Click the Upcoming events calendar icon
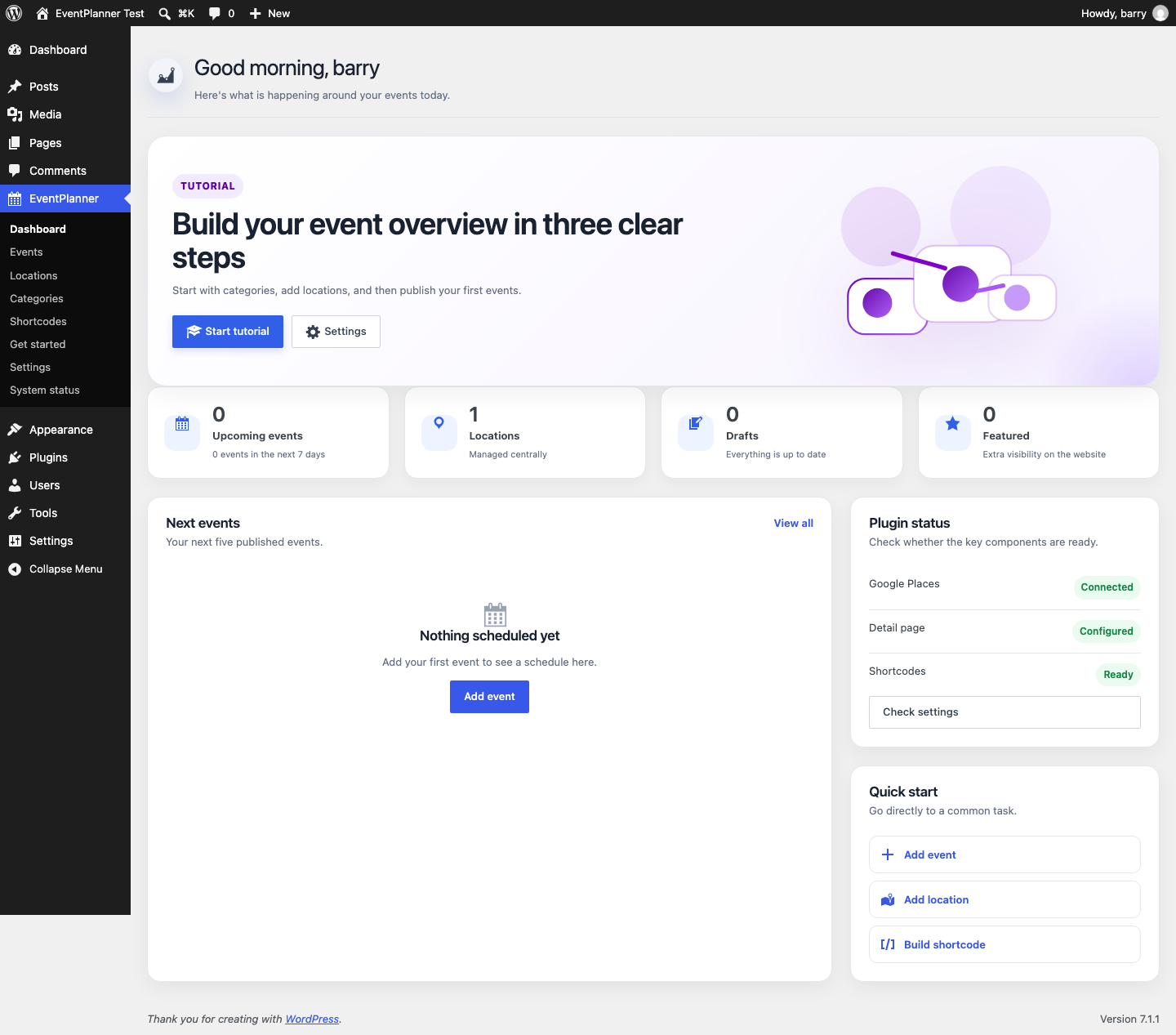 pos(182,425)
